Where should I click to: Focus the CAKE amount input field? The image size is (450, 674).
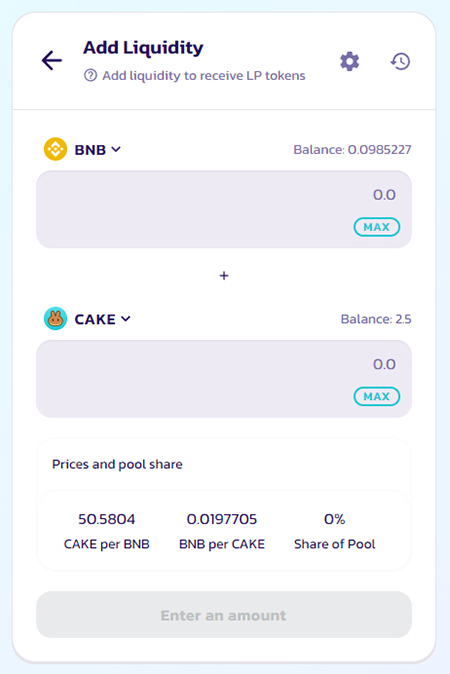click(x=224, y=379)
